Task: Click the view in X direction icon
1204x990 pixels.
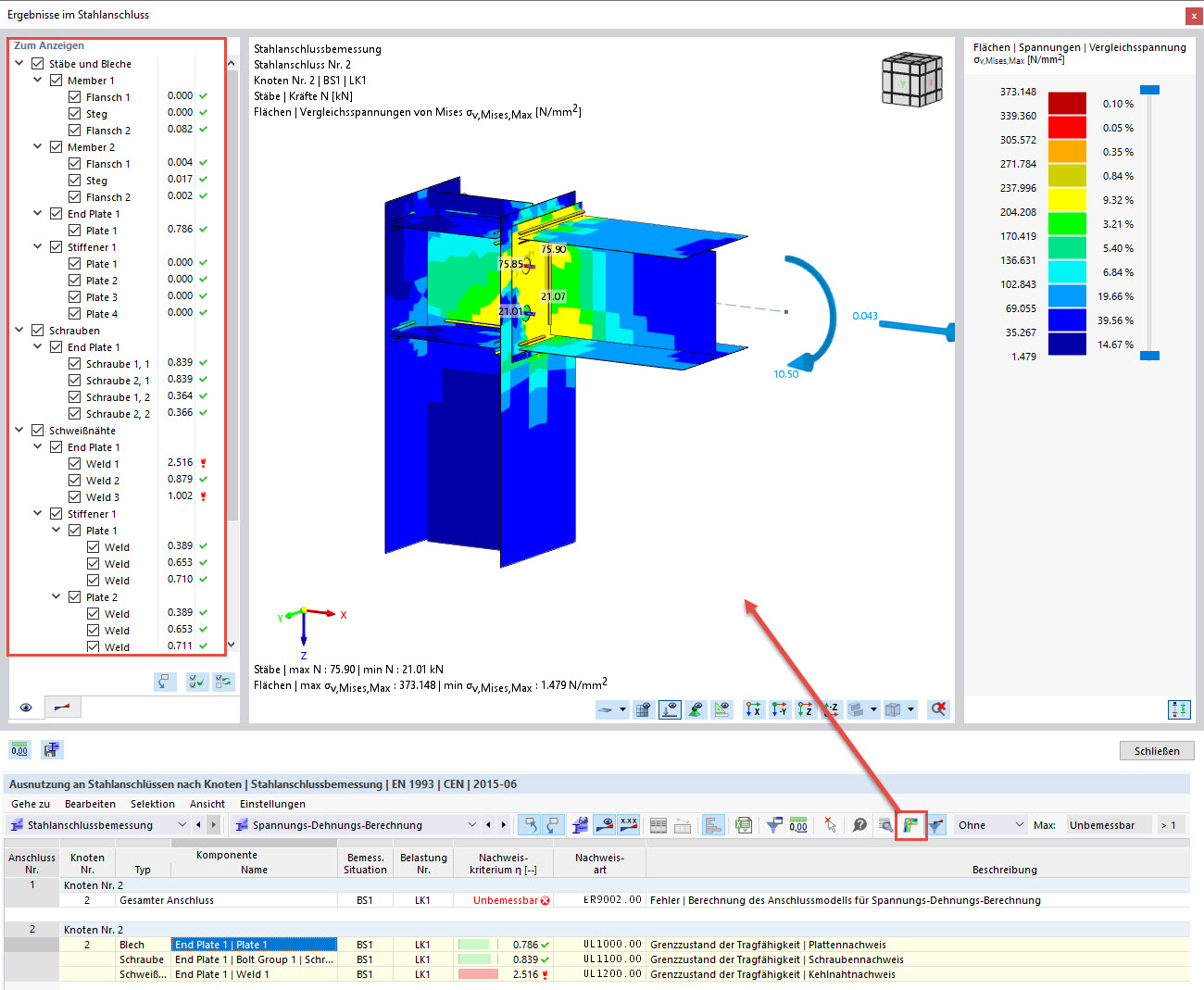Action: [754, 709]
